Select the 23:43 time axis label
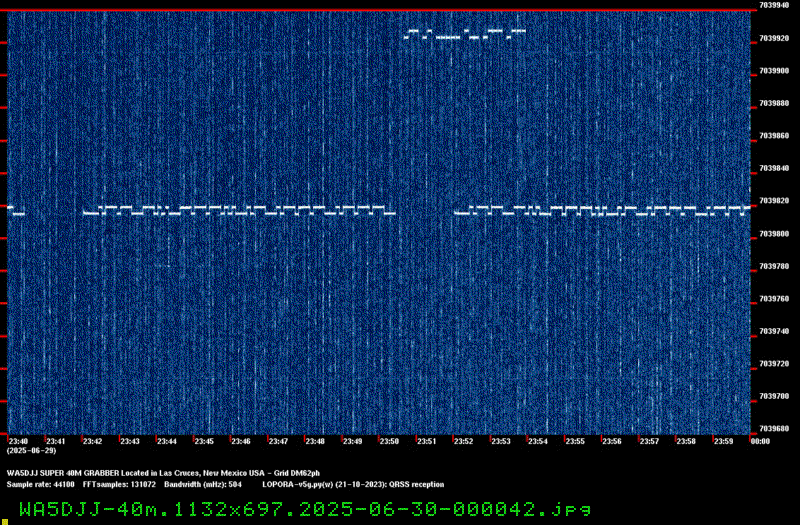 pos(130,441)
